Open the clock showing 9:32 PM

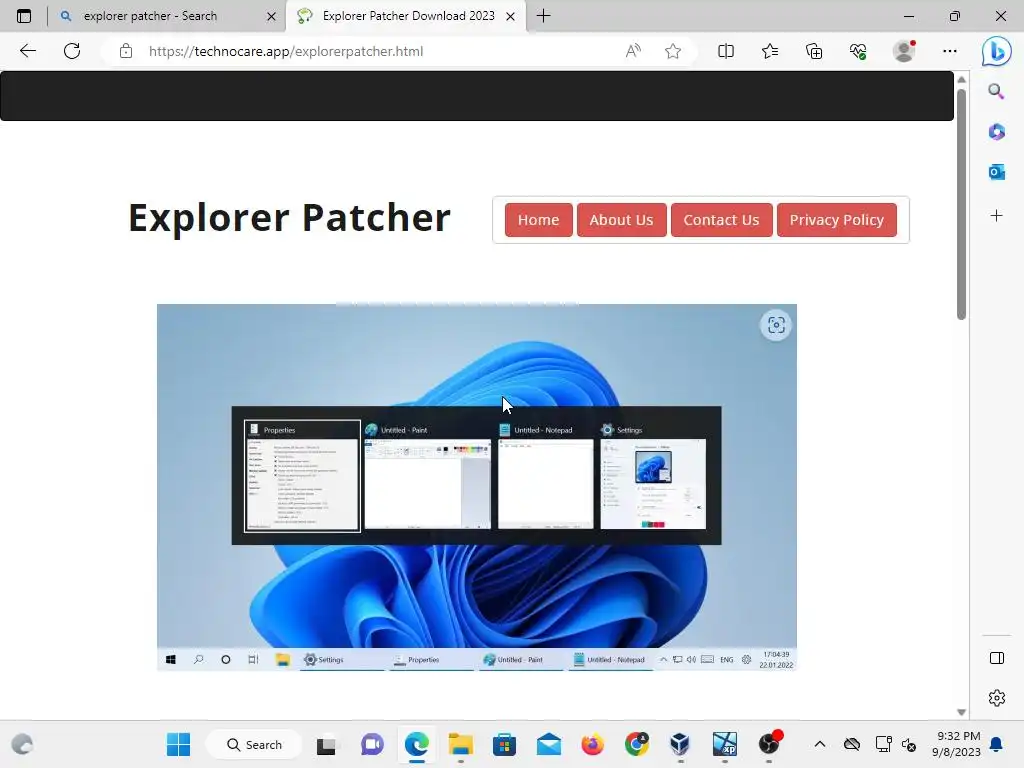click(957, 744)
